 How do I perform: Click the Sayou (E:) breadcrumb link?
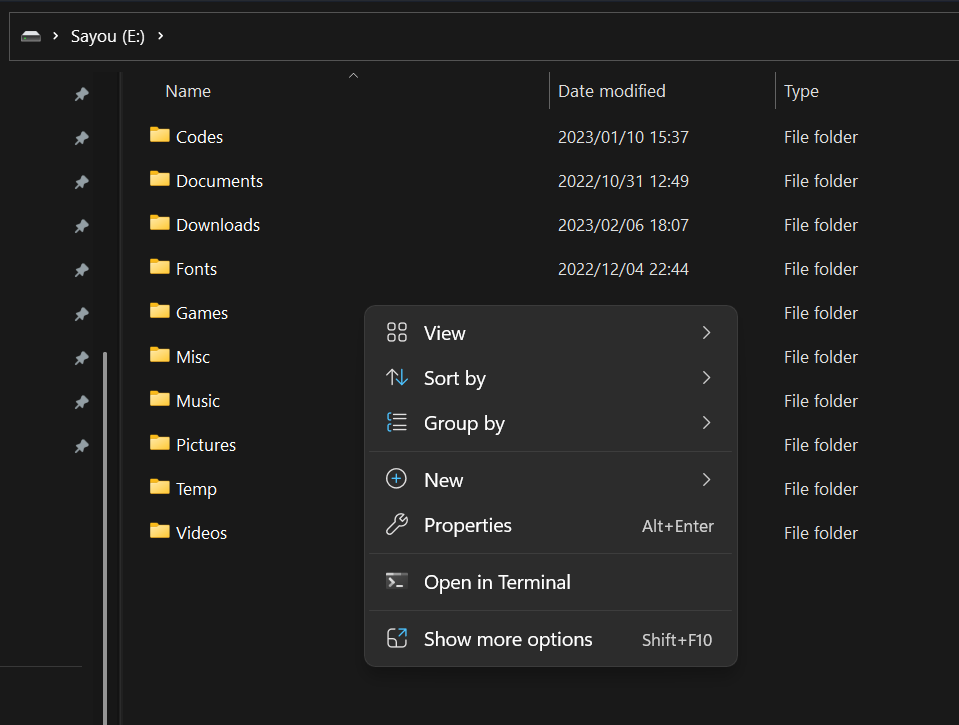pyautogui.click(x=107, y=35)
